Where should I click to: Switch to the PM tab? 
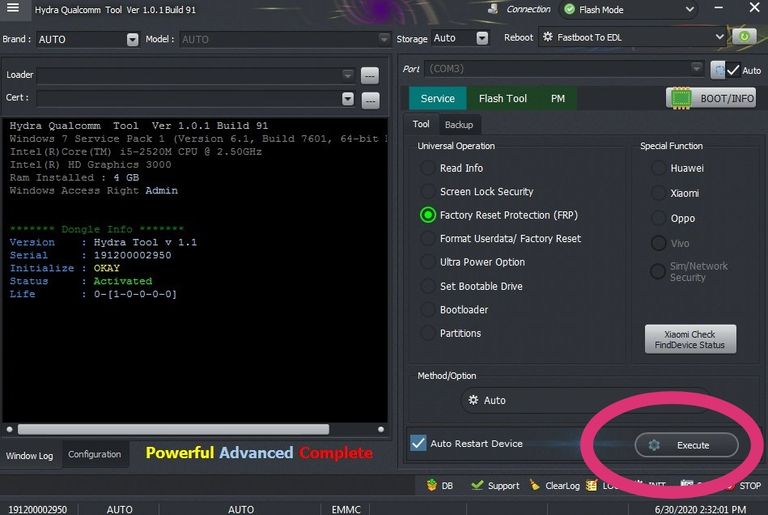557,98
